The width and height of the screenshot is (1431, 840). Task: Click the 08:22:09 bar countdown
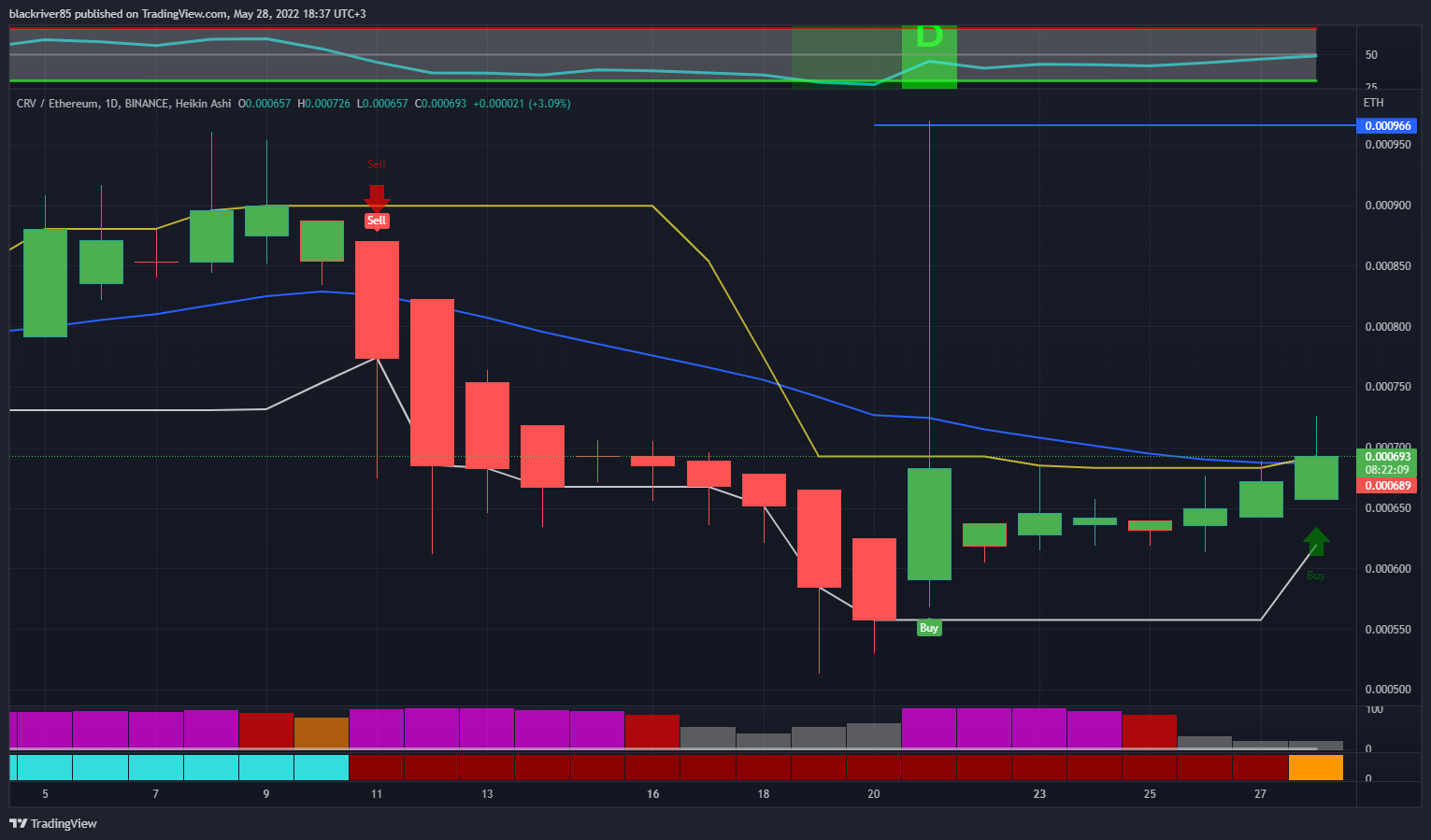1387,470
